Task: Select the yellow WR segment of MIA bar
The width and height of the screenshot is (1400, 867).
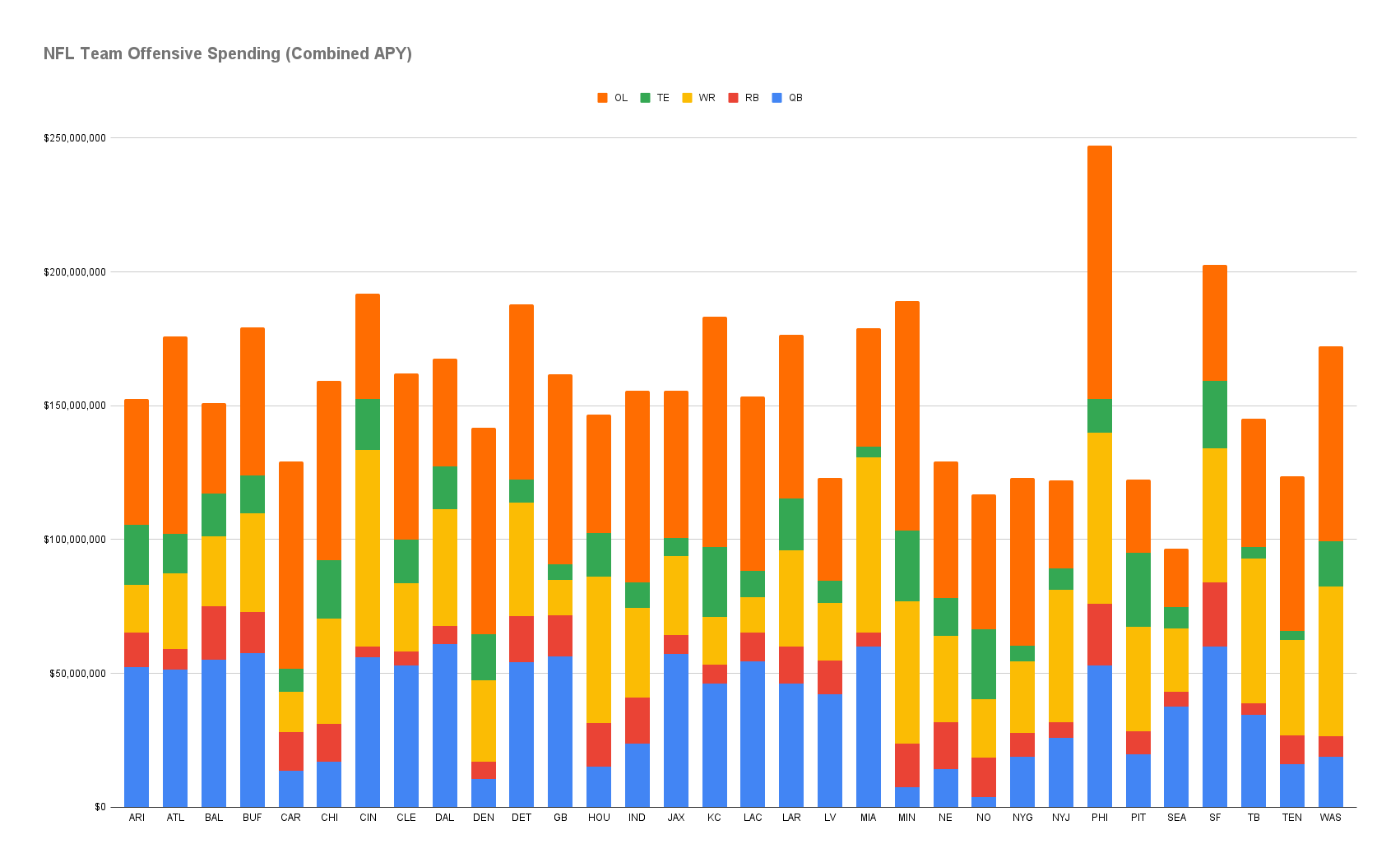Action: (869, 545)
